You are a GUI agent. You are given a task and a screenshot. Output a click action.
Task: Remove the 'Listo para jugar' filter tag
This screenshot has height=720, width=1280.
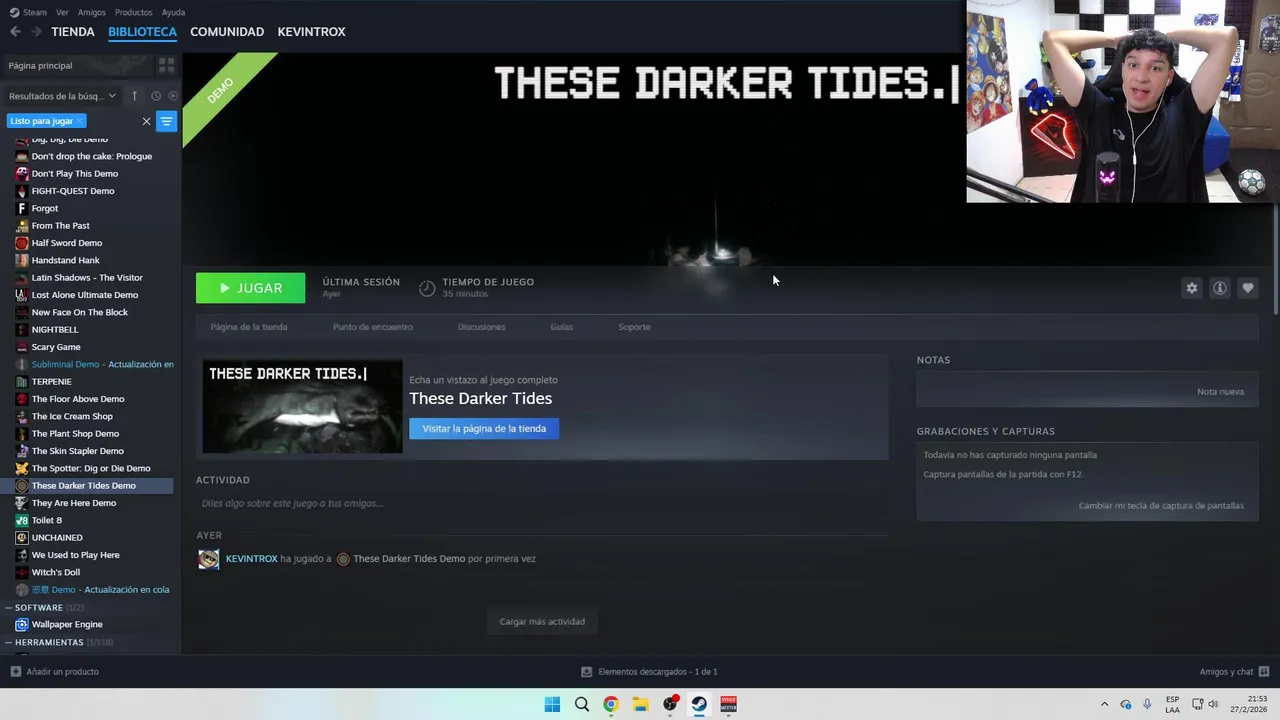pyautogui.click(x=79, y=121)
